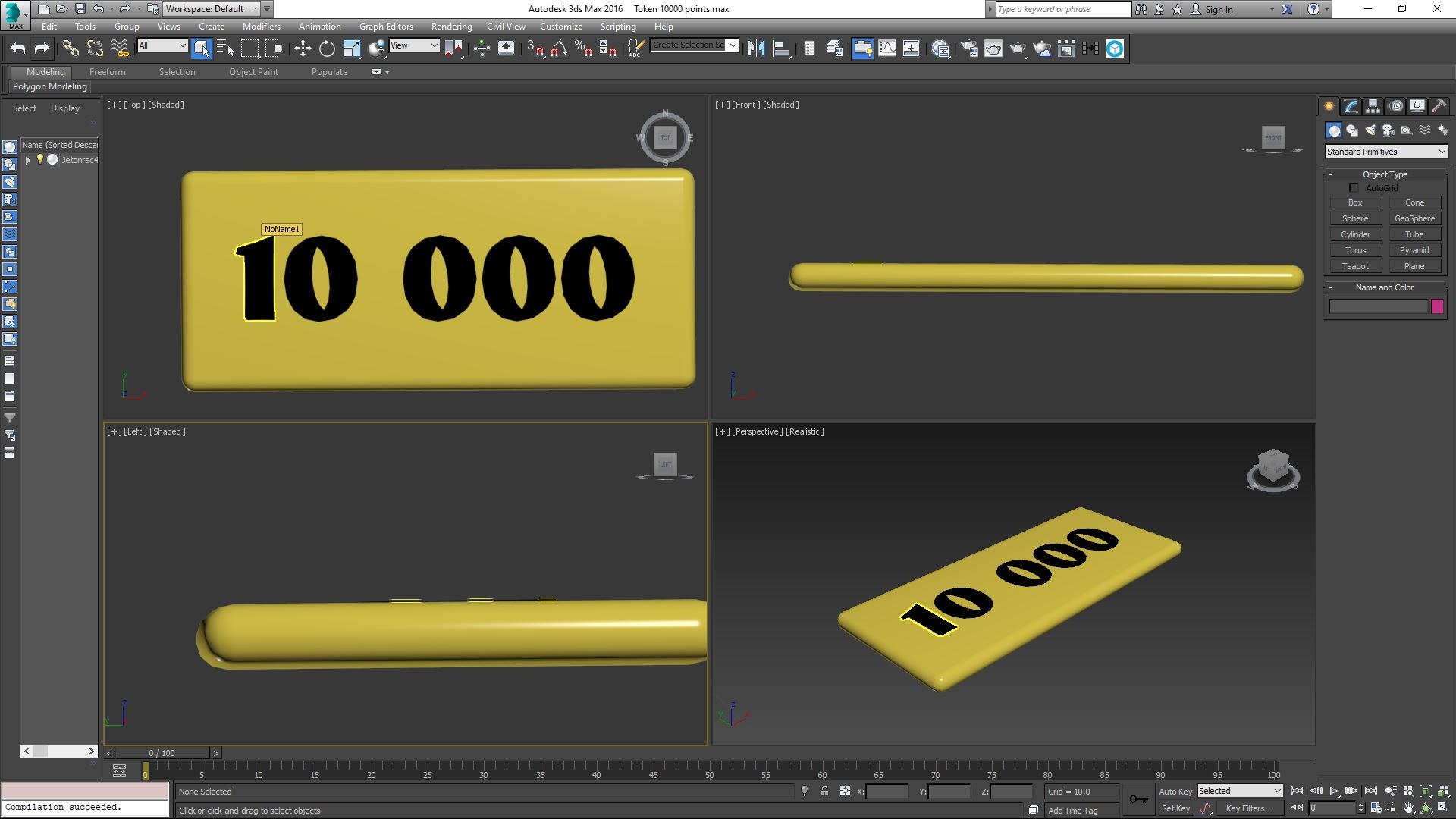Select the Cameras category icon

point(1389,130)
